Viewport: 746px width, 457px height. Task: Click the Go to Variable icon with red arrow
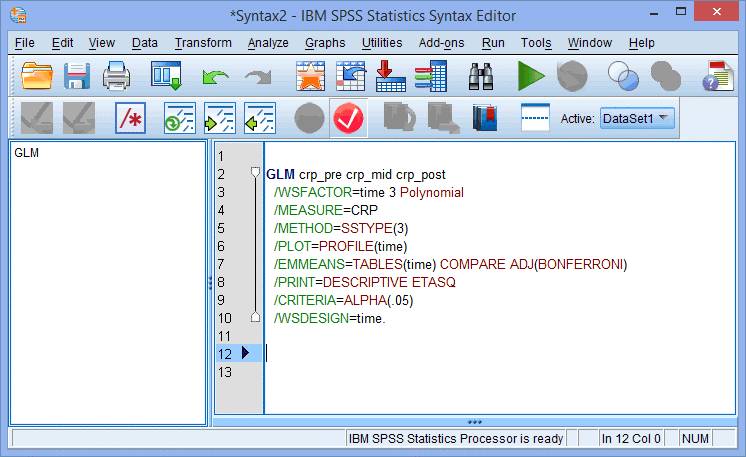[391, 76]
